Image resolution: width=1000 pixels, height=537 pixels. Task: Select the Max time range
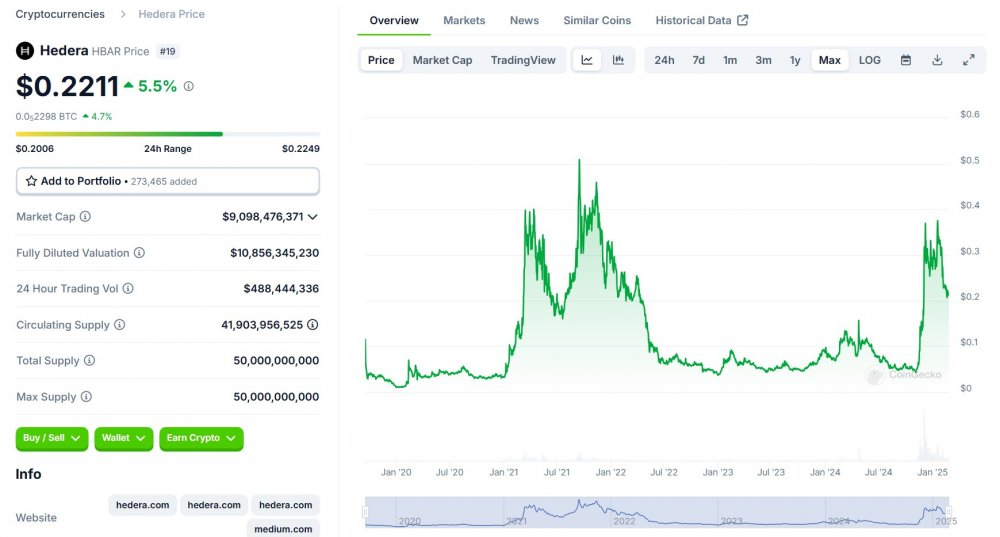coord(829,60)
